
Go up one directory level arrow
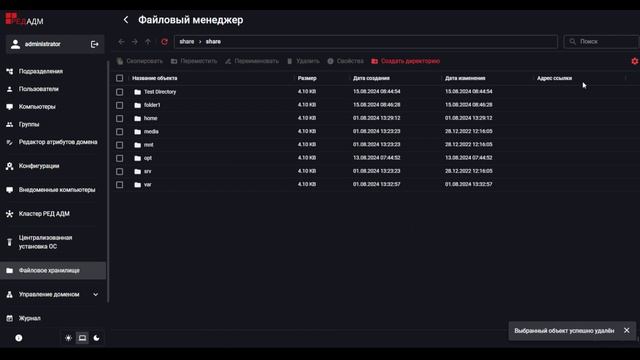tap(148, 42)
